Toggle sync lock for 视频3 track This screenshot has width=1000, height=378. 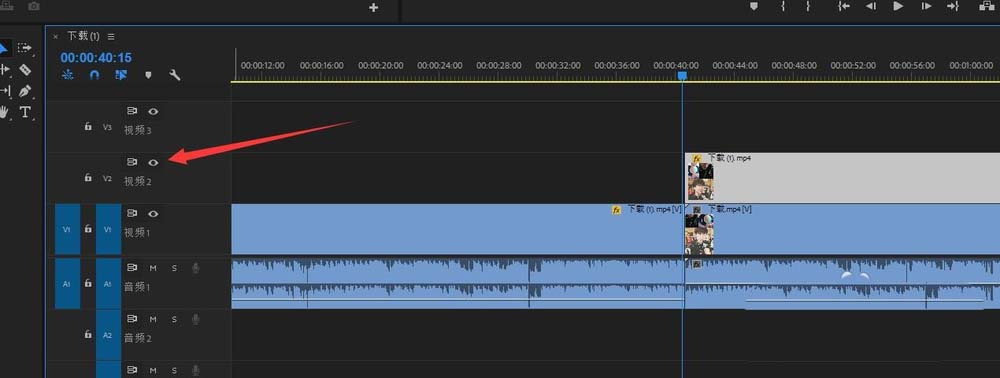tap(132, 111)
